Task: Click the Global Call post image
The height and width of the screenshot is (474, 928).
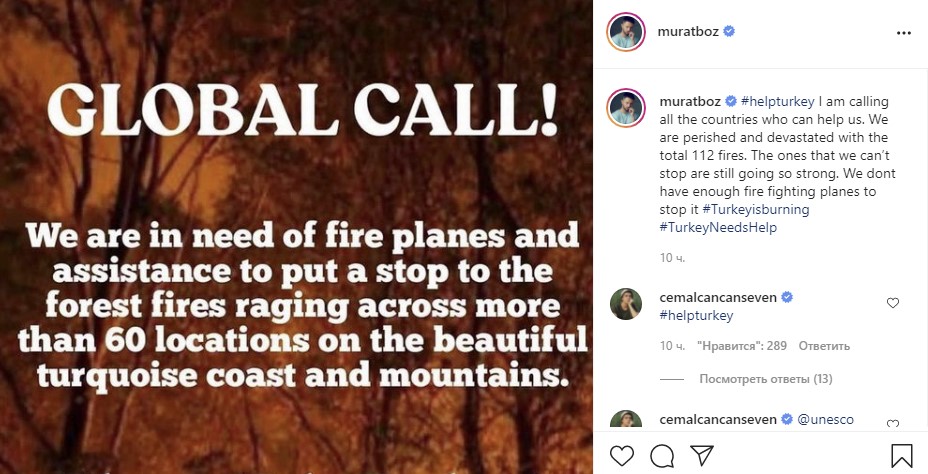Action: coord(297,237)
